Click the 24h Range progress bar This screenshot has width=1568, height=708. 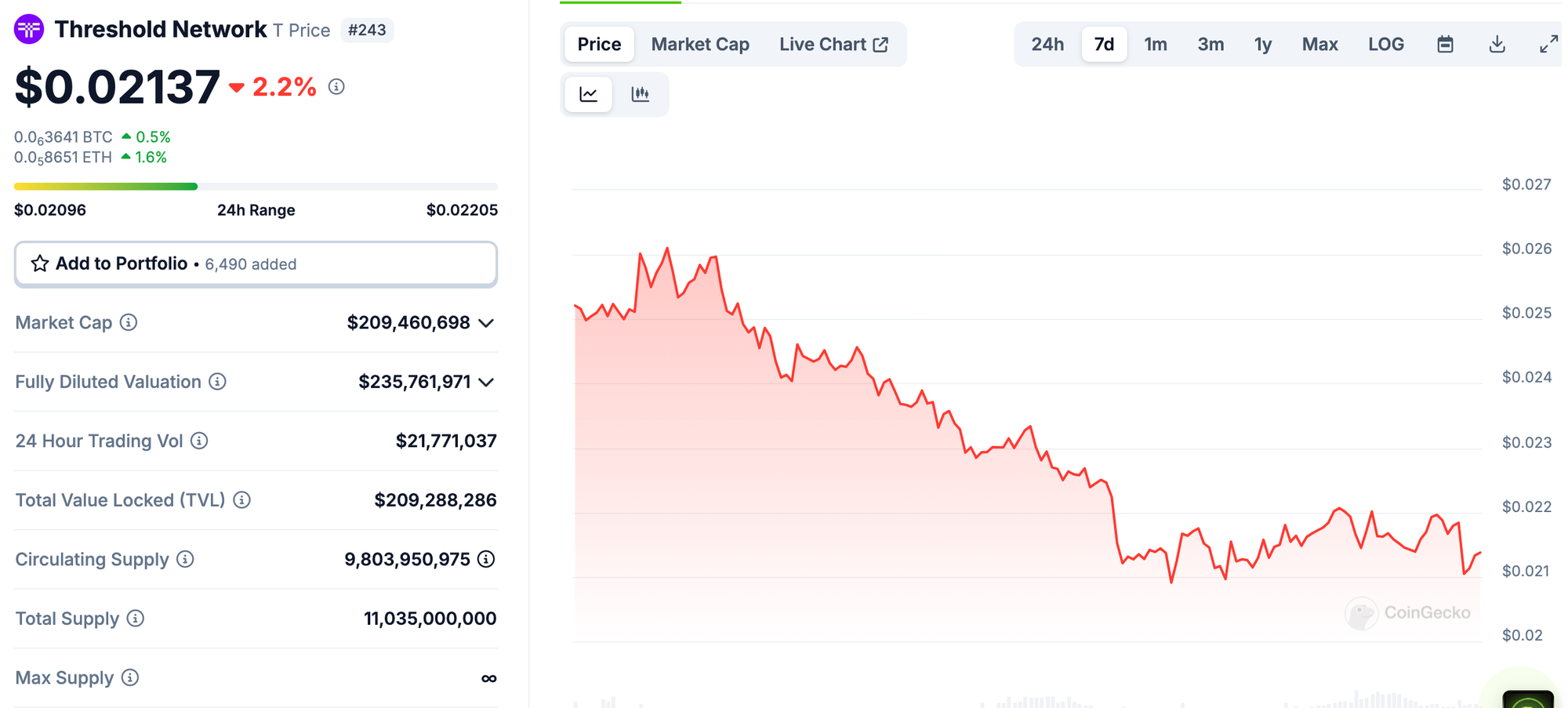(256, 187)
